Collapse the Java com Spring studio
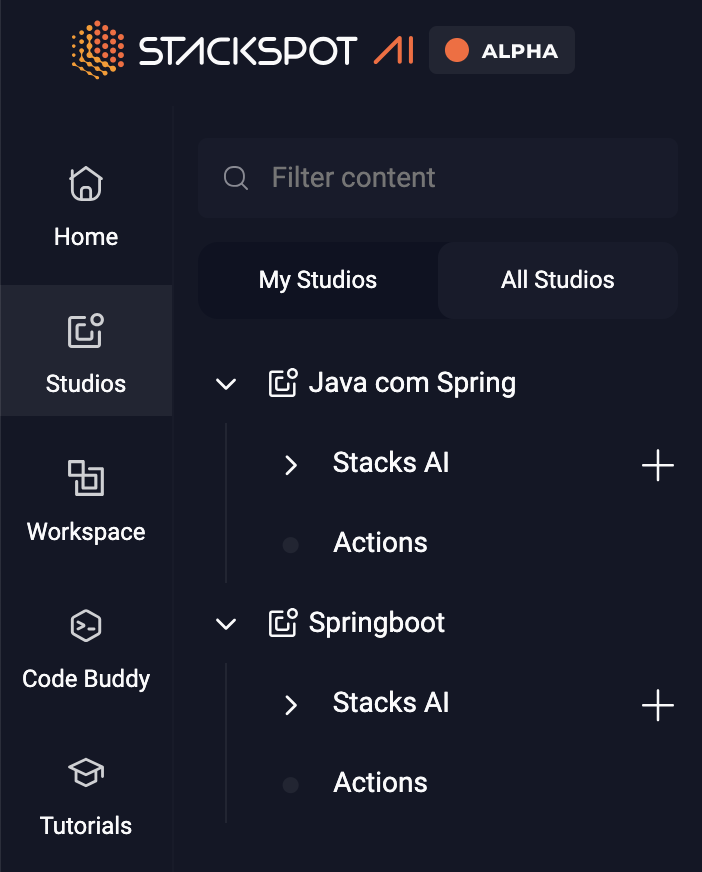The width and height of the screenshot is (702, 872). click(226, 384)
